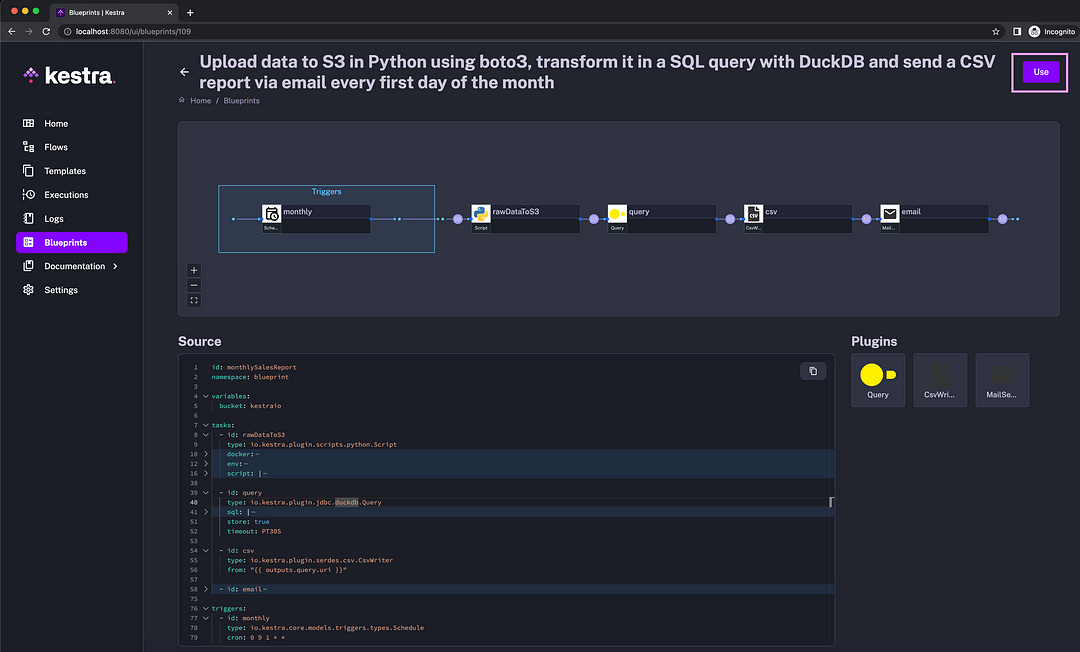Follow the Home breadcrumb link
This screenshot has width=1080, height=652.
[x=200, y=101]
